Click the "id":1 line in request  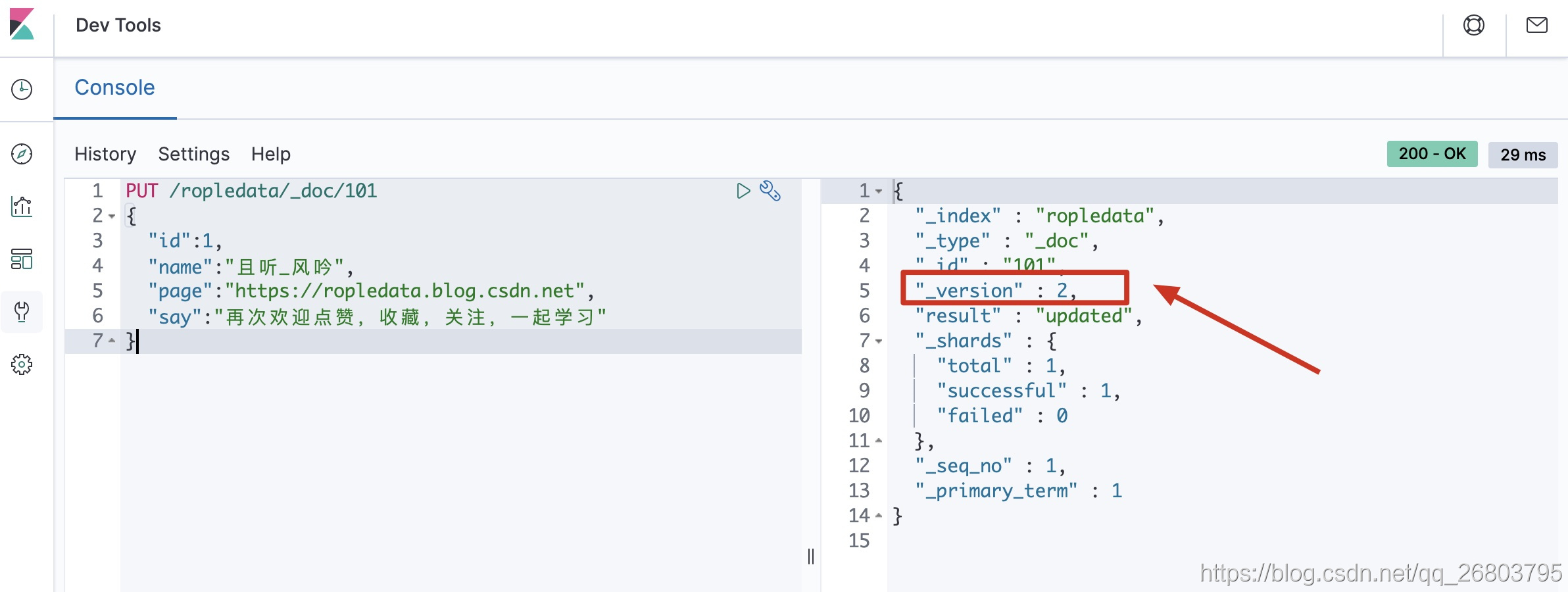click(185, 241)
